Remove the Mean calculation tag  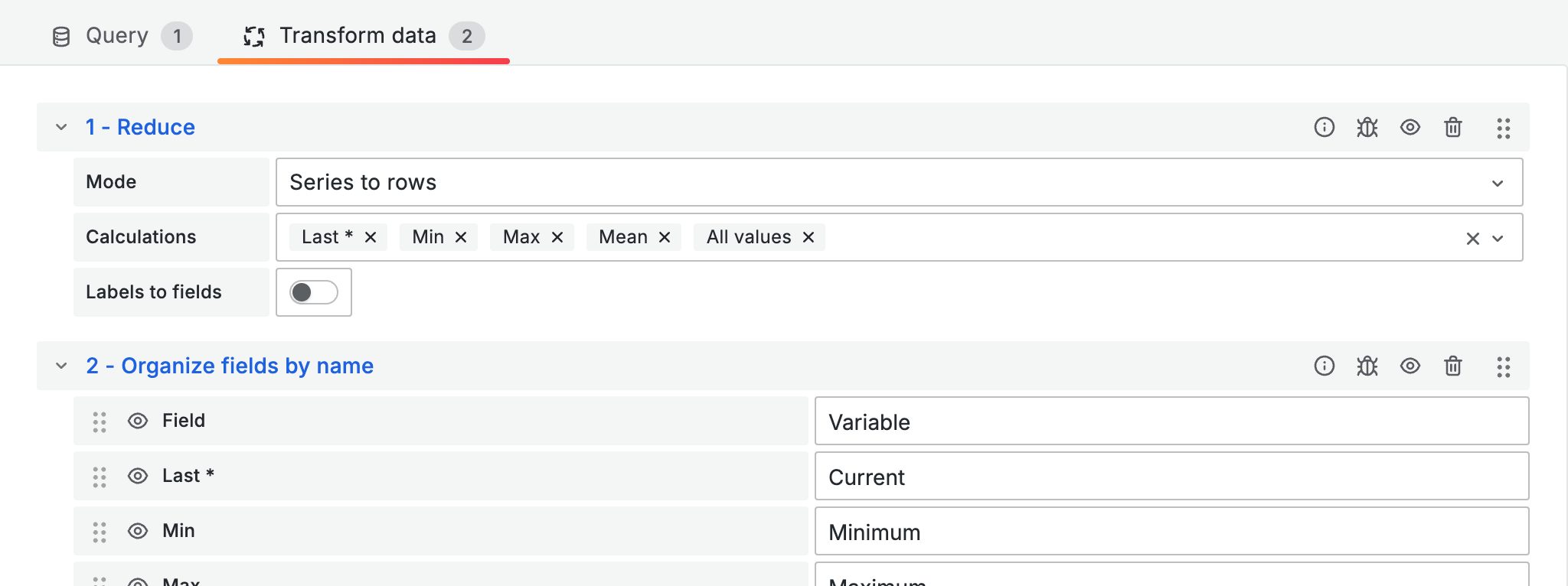click(x=665, y=237)
